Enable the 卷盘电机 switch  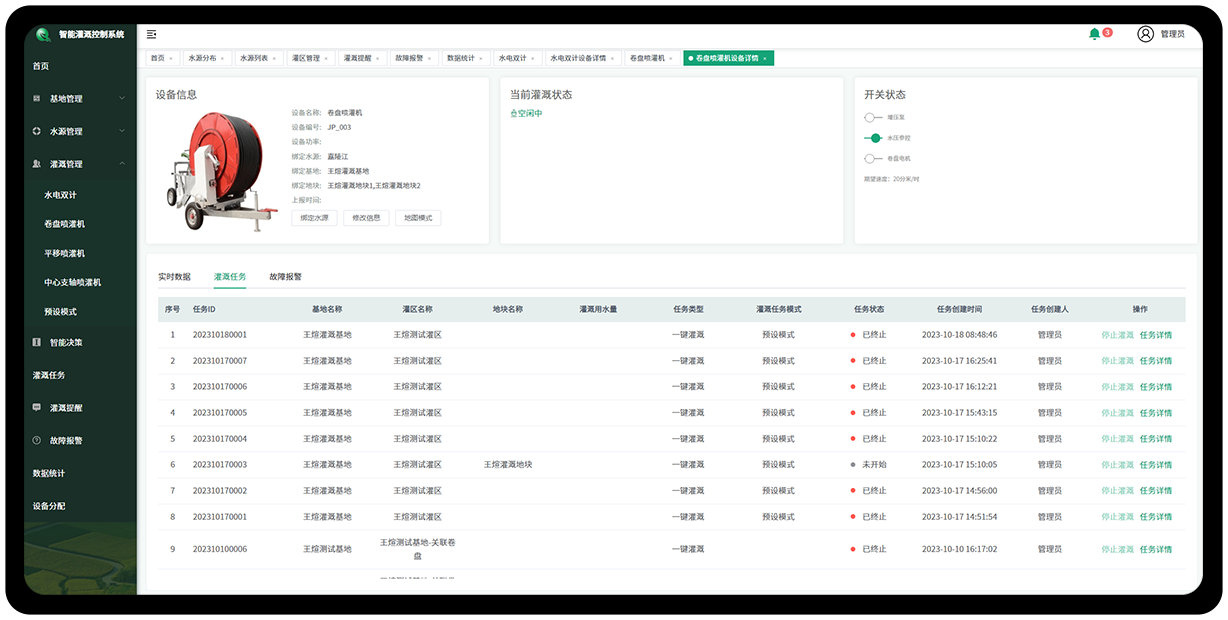coord(872,158)
